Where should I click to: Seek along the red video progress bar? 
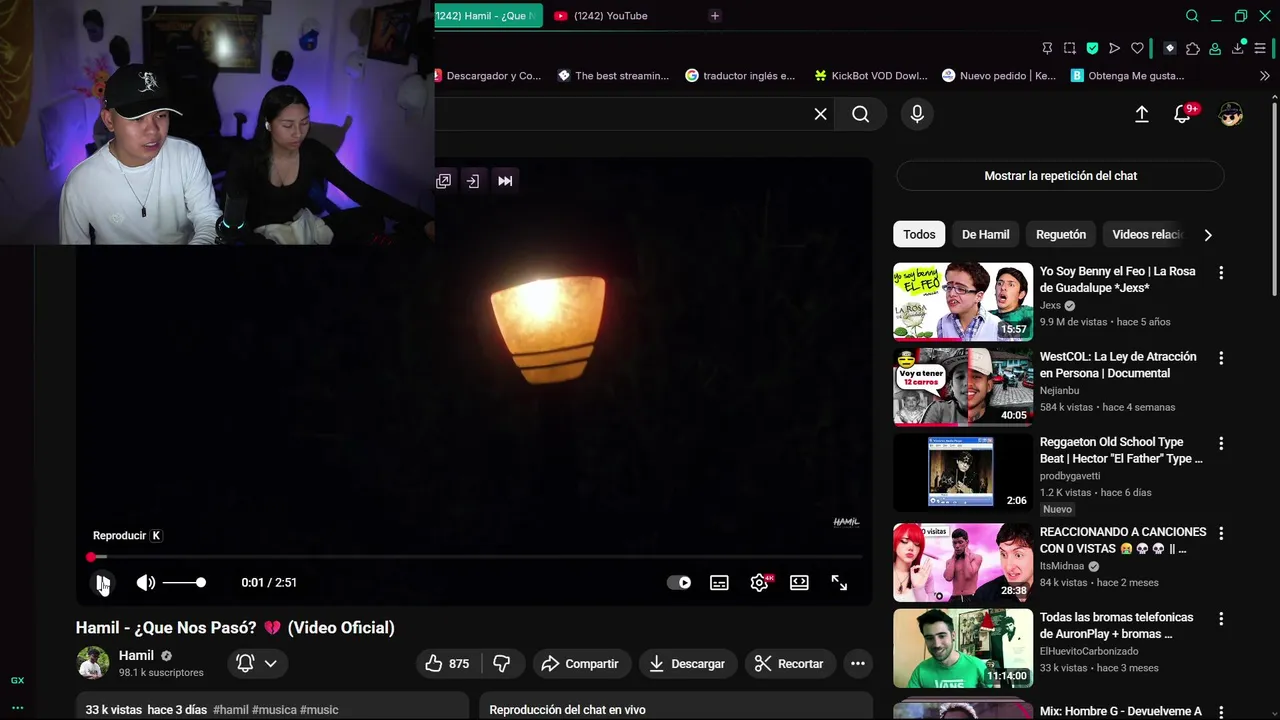pyautogui.click(x=474, y=557)
